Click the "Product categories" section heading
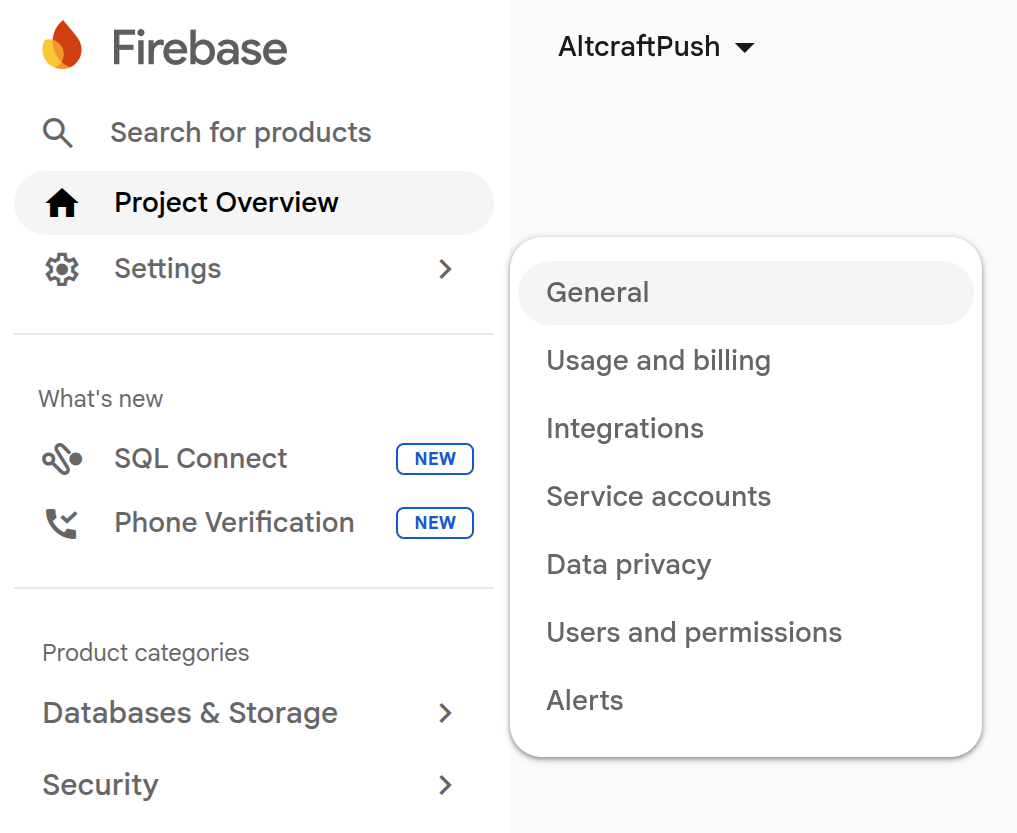Screen dimensions: 1017x833 146,653
